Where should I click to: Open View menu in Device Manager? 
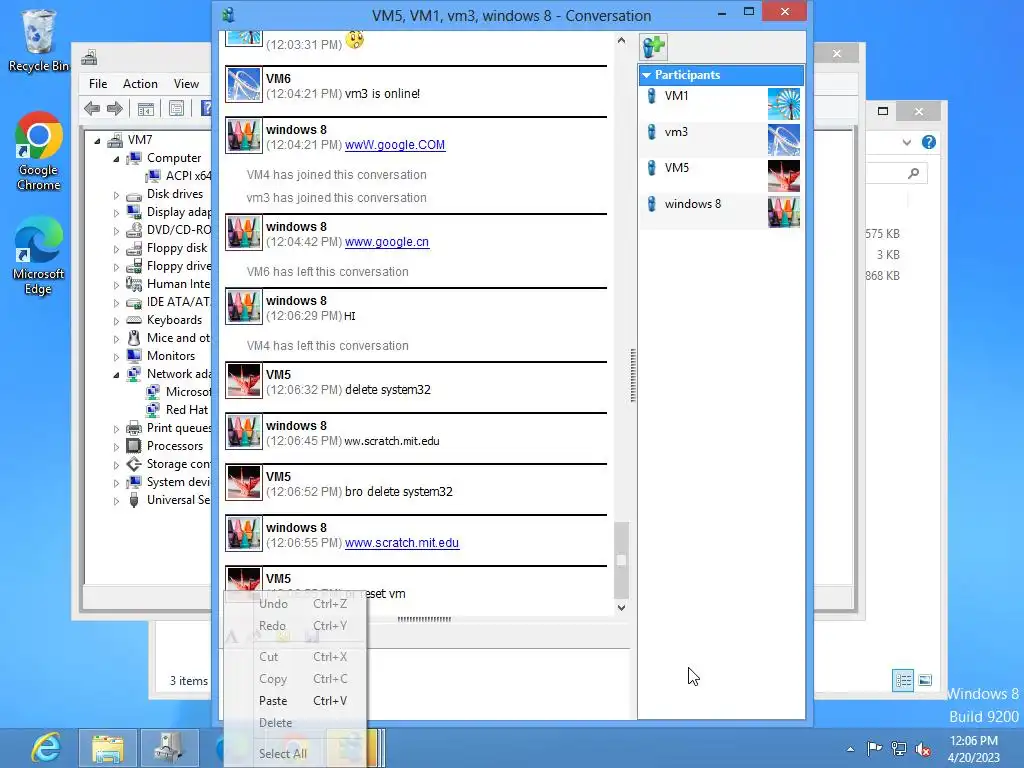pyautogui.click(x=186, y=84)
